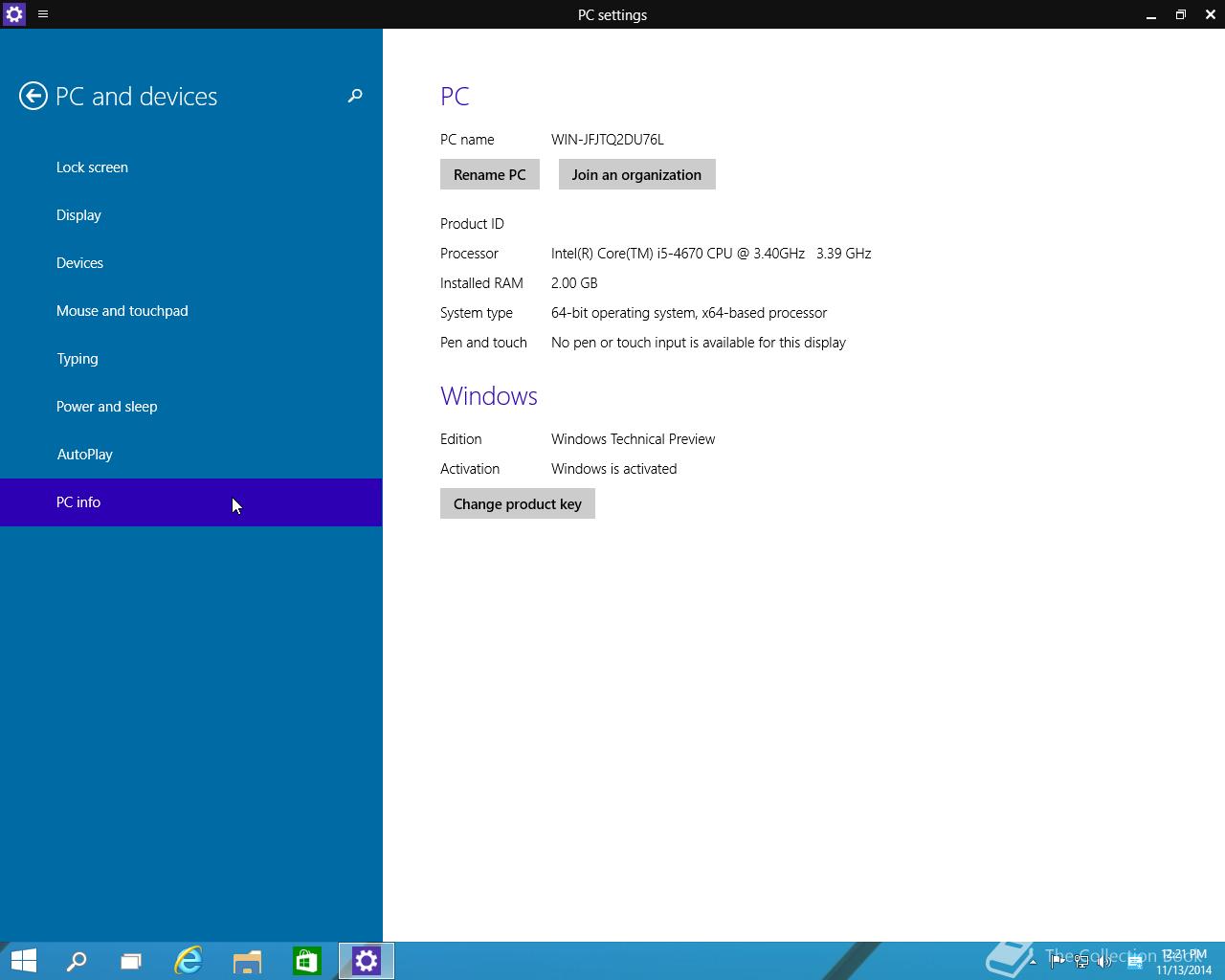Click the Intel Core i5-4670 processor text
Image resolution: width=1225 pixels, height=980 pixels.
click(711, 254)
